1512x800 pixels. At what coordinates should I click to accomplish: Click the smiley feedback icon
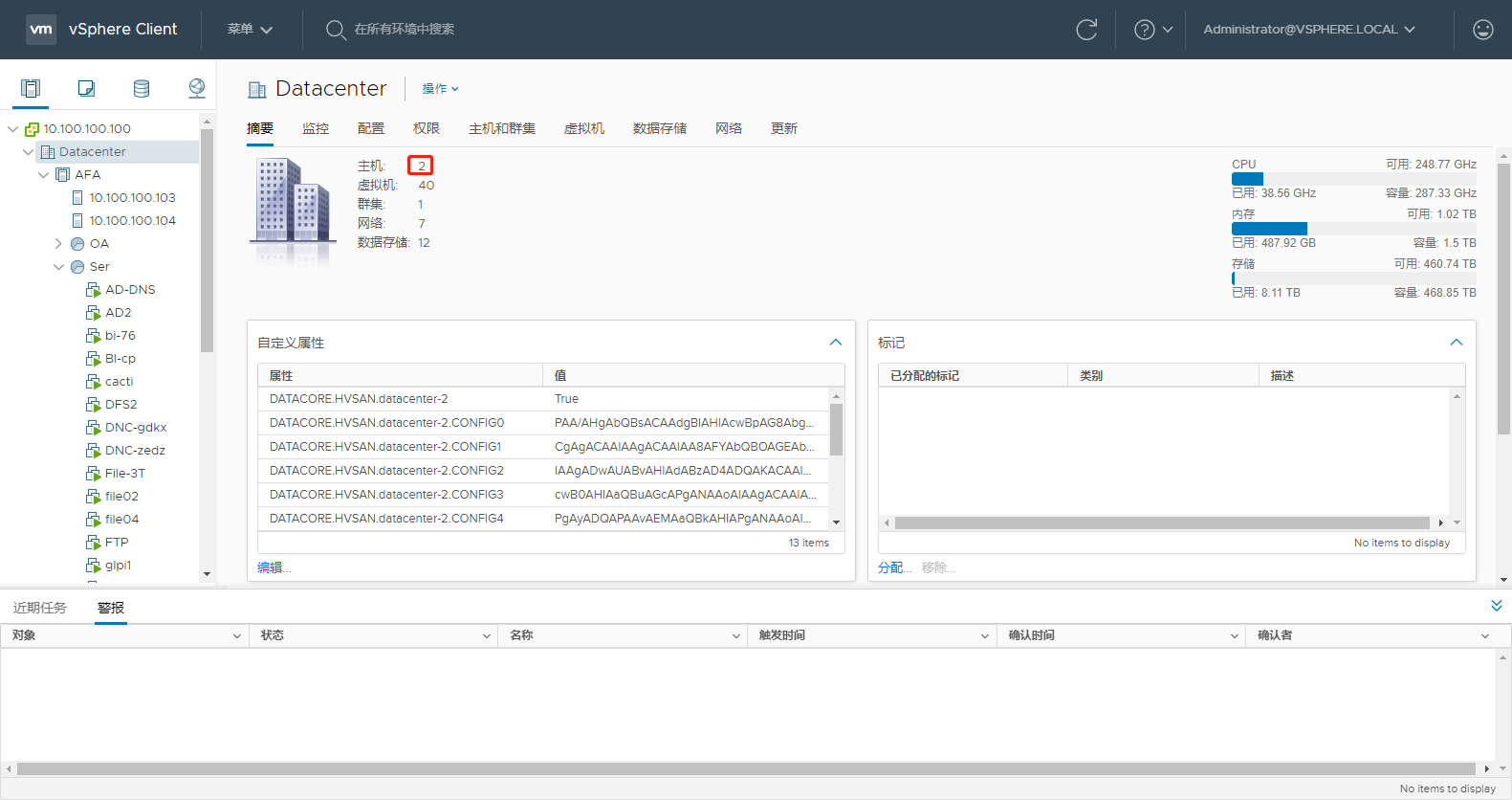click(x=1482, y=30)
